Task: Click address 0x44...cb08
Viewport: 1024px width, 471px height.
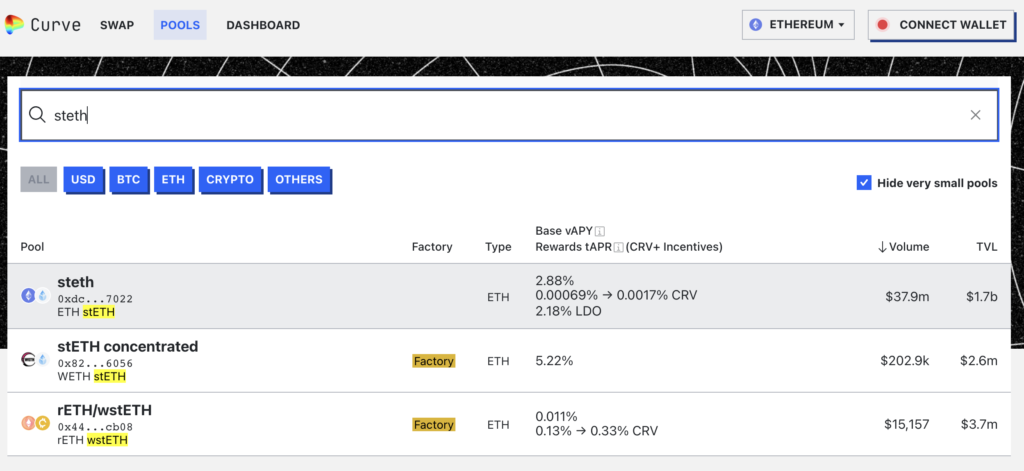Action: (95, 427)
